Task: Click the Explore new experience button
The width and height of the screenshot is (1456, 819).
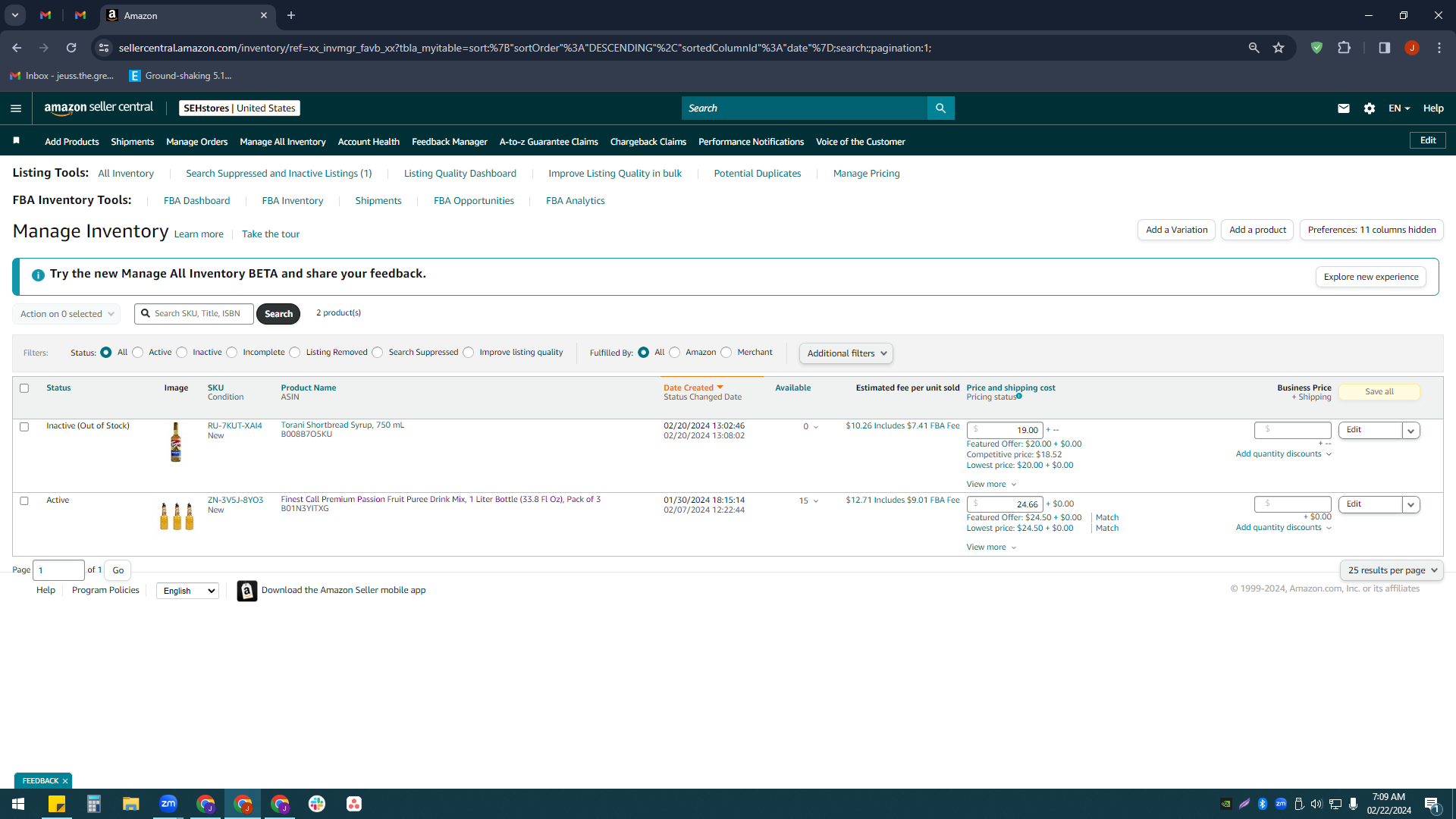Action: (x=1370, y=277)
